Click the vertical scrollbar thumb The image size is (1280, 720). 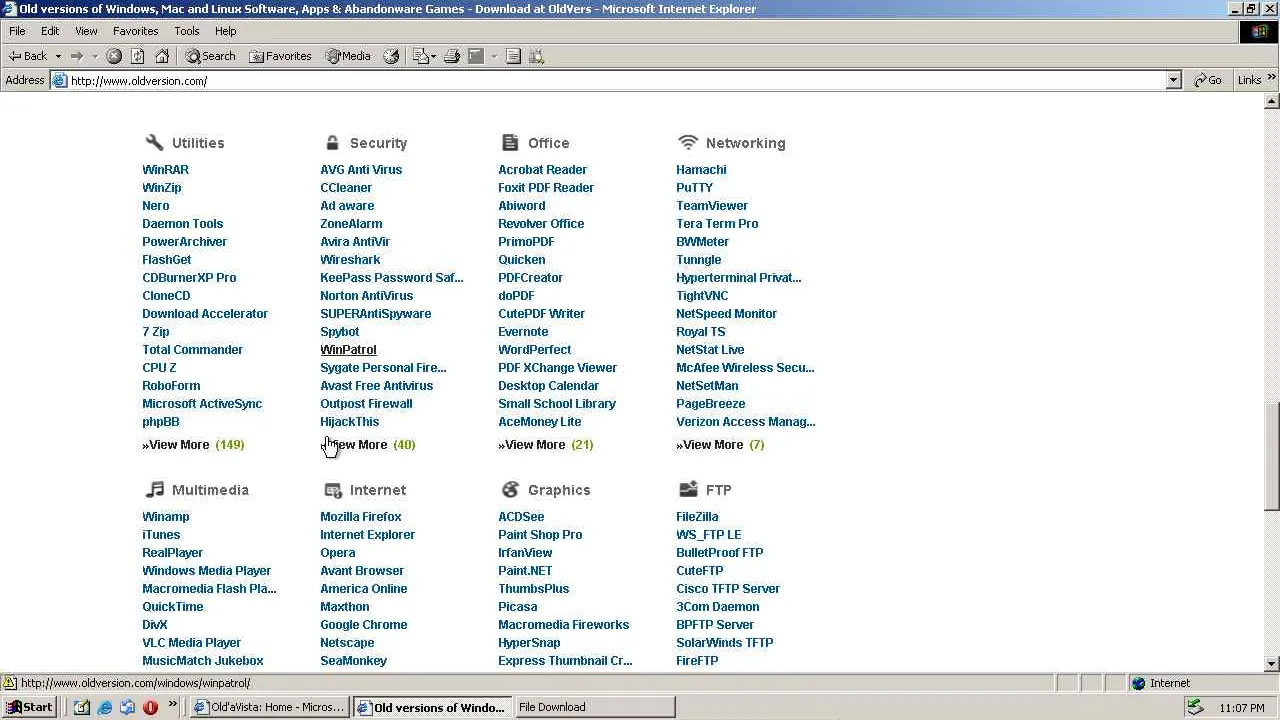tap(1272, 456)
